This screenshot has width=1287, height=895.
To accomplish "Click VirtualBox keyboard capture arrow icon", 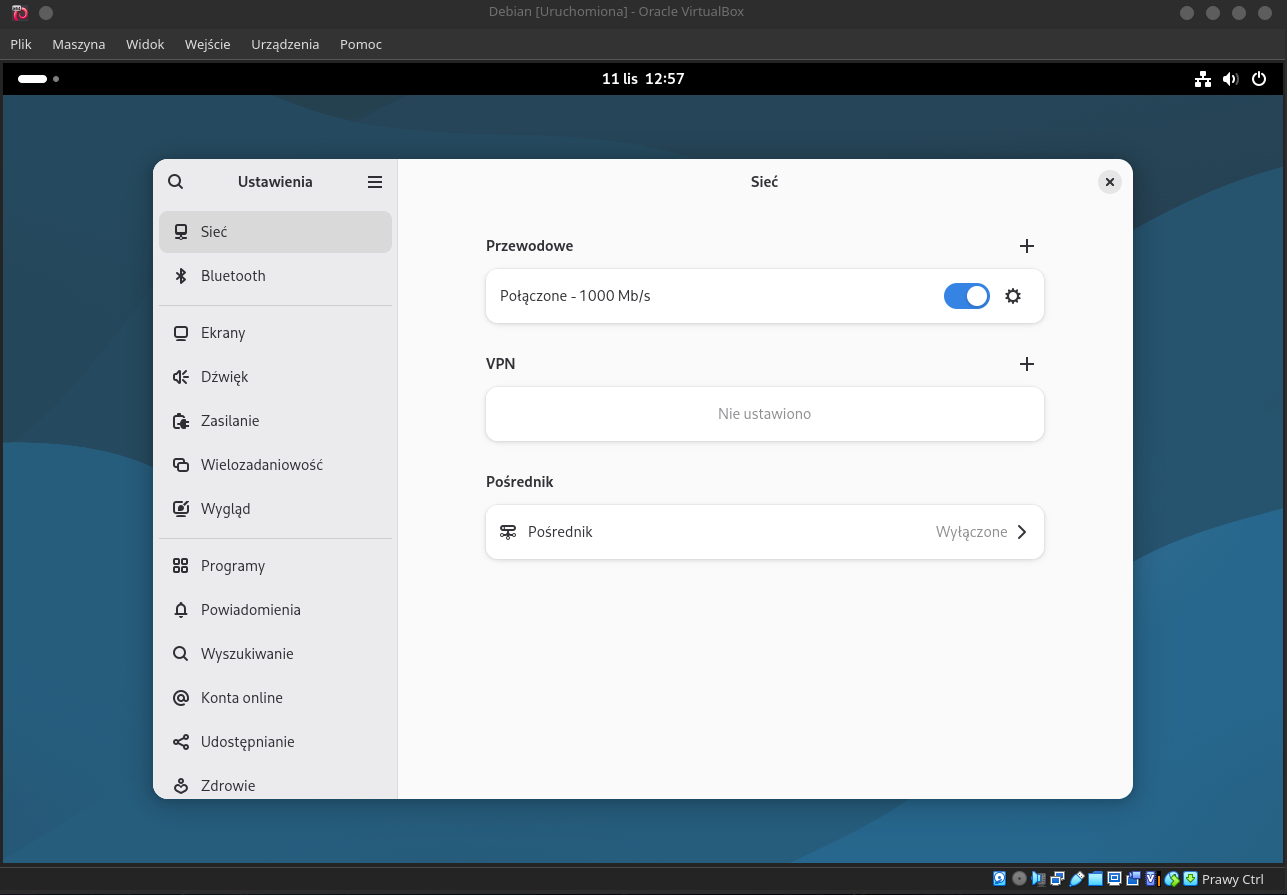I will point(1190,879).
